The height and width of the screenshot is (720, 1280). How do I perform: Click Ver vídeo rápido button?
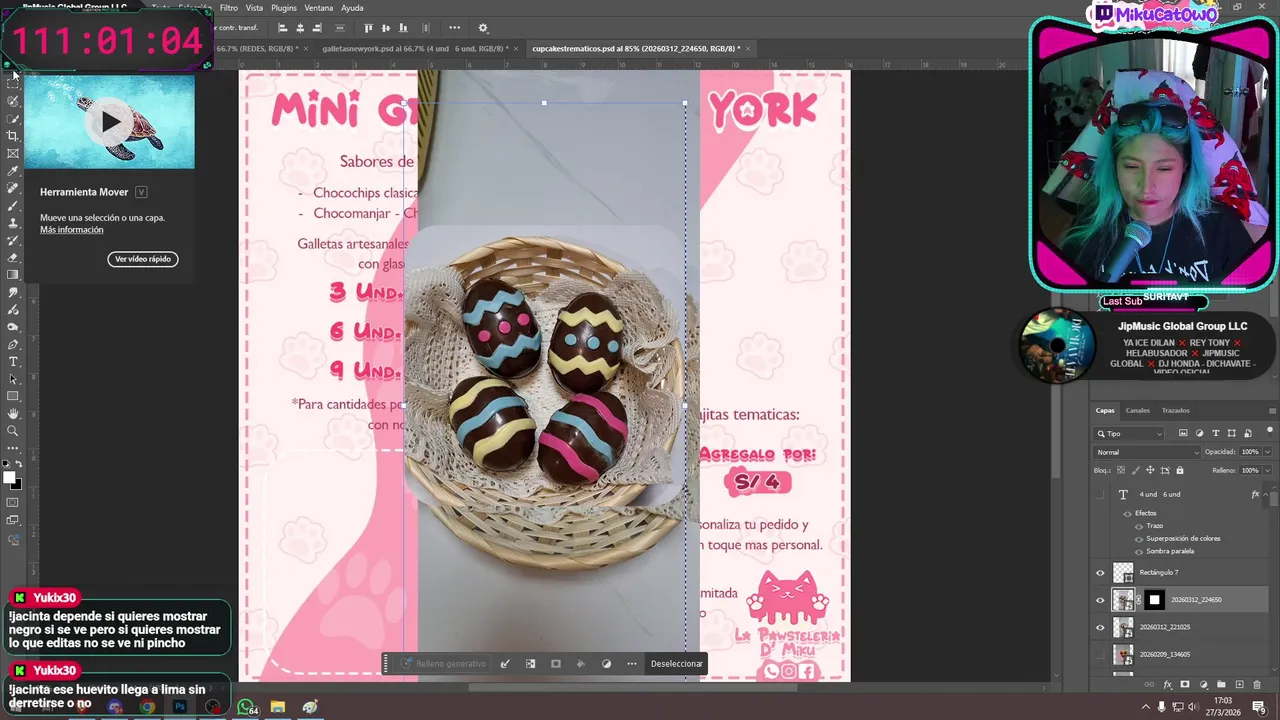click(x=143, y=259)
